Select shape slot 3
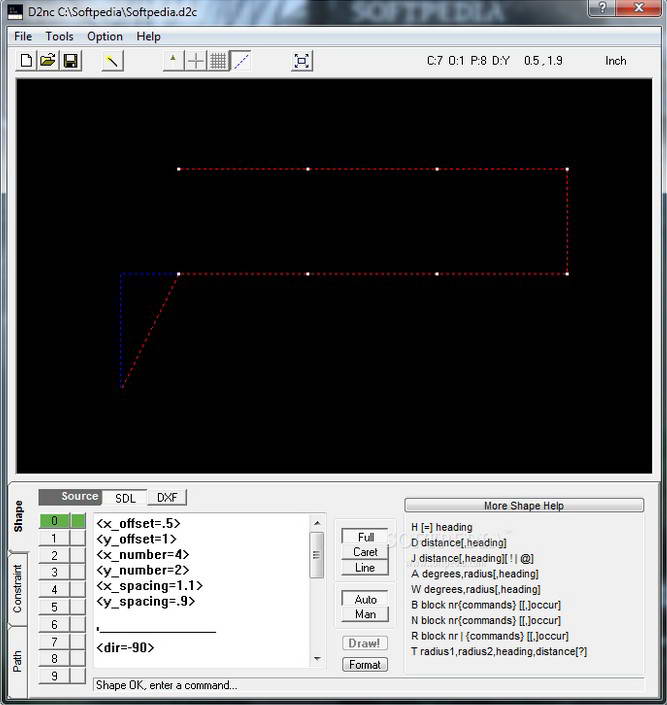 coord(54,572)
